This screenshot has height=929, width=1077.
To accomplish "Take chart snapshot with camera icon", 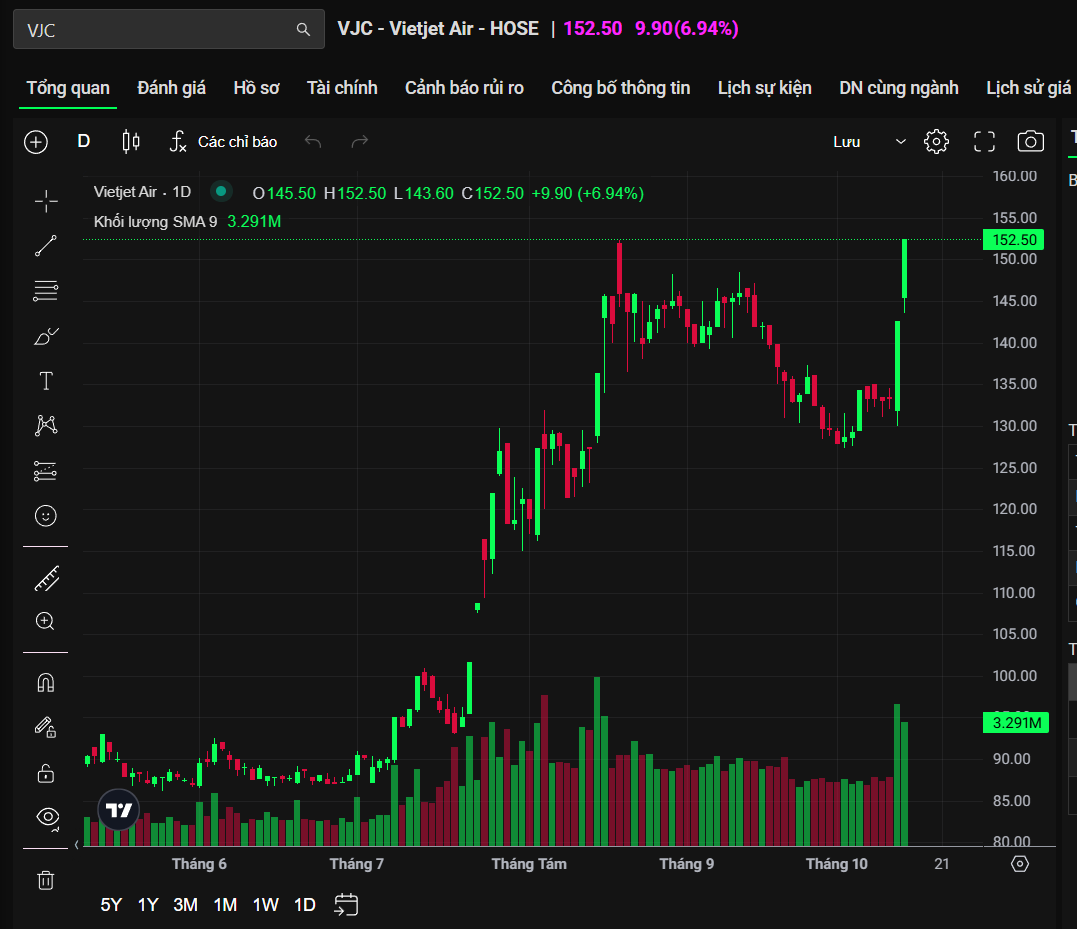I will tap(1030, 142).
